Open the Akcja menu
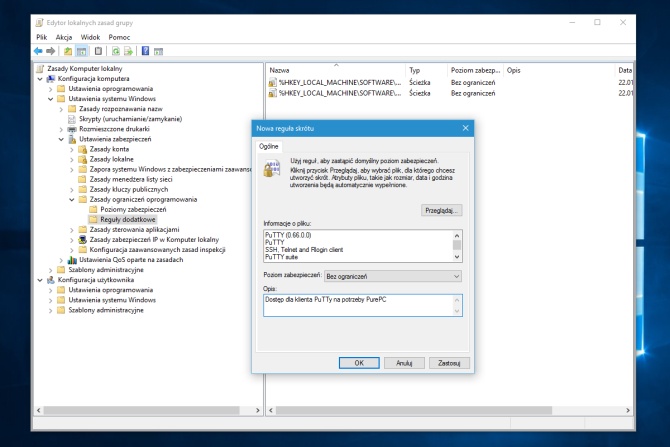Viewport: 670px width, 447px height. (x=64, y=37)
